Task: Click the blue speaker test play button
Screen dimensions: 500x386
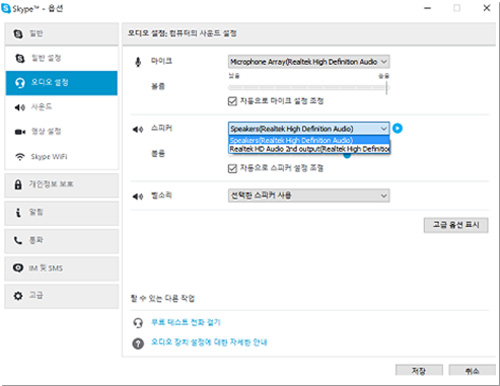Action: 397,128
